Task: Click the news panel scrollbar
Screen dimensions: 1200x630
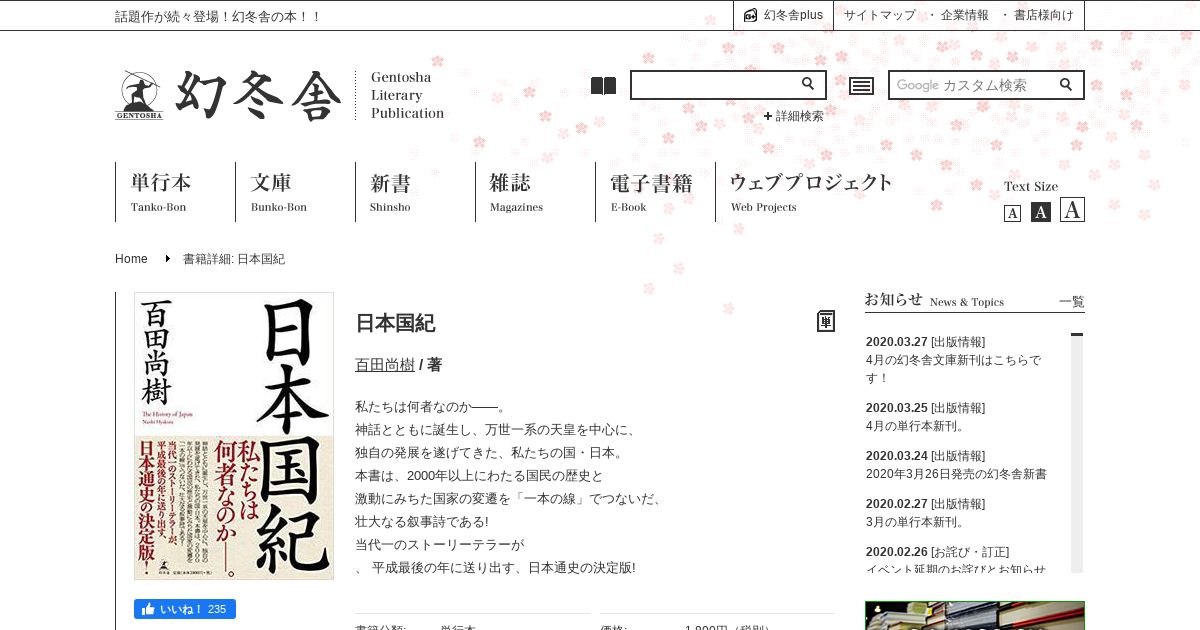Action: [x=1077, y=452]
